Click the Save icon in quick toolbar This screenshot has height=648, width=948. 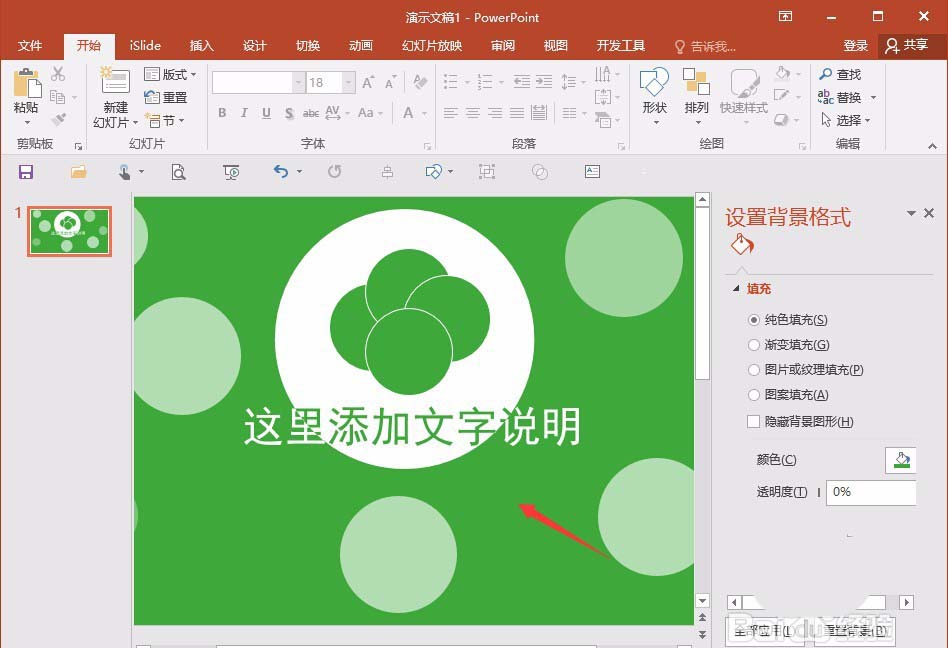tap(26, 172)
